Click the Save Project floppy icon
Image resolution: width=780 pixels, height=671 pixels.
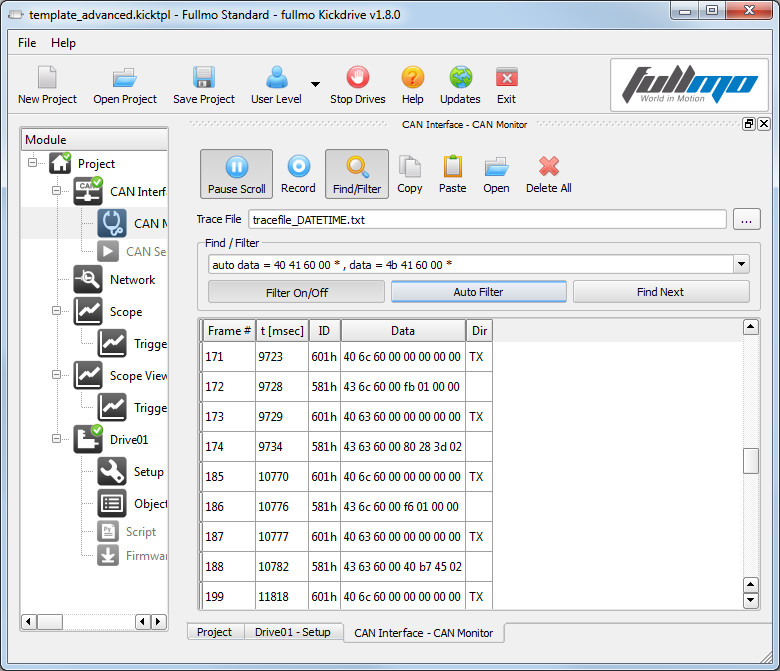[x=204, y=78]
